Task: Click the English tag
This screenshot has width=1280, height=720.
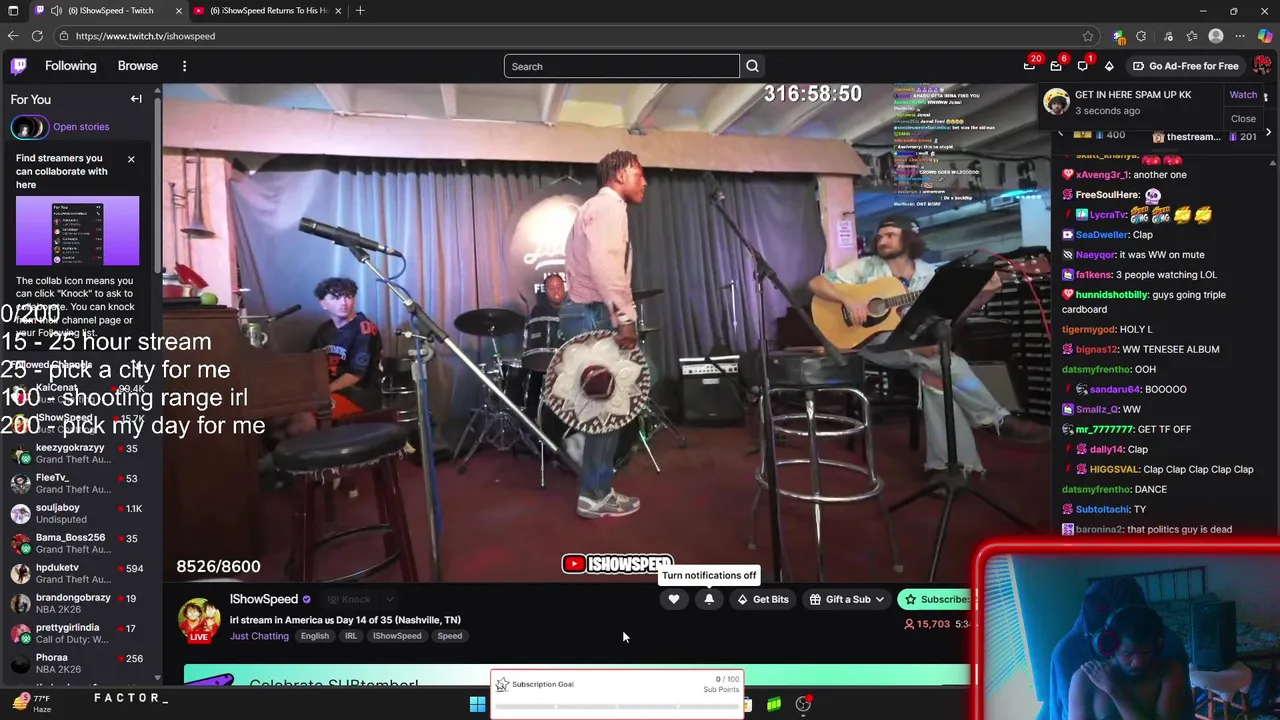Action: 314,636
